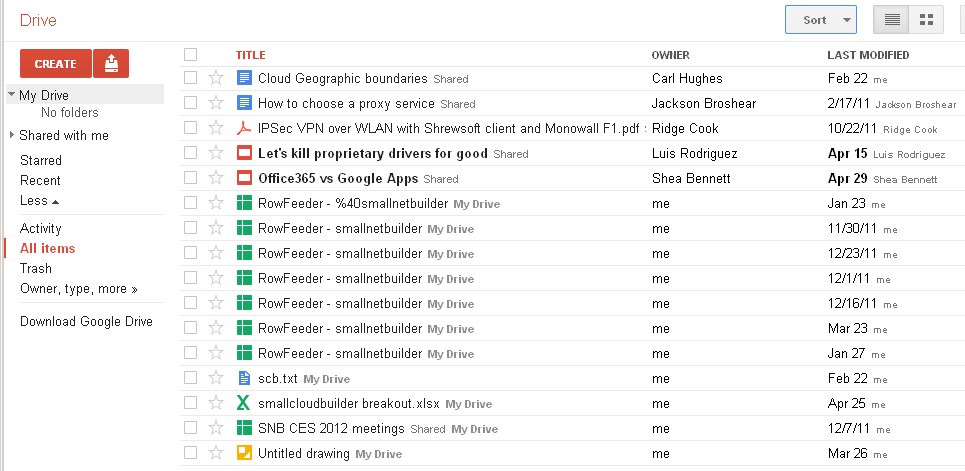
Task: Click the CREATE button
Action: click(x=55, y=63)
